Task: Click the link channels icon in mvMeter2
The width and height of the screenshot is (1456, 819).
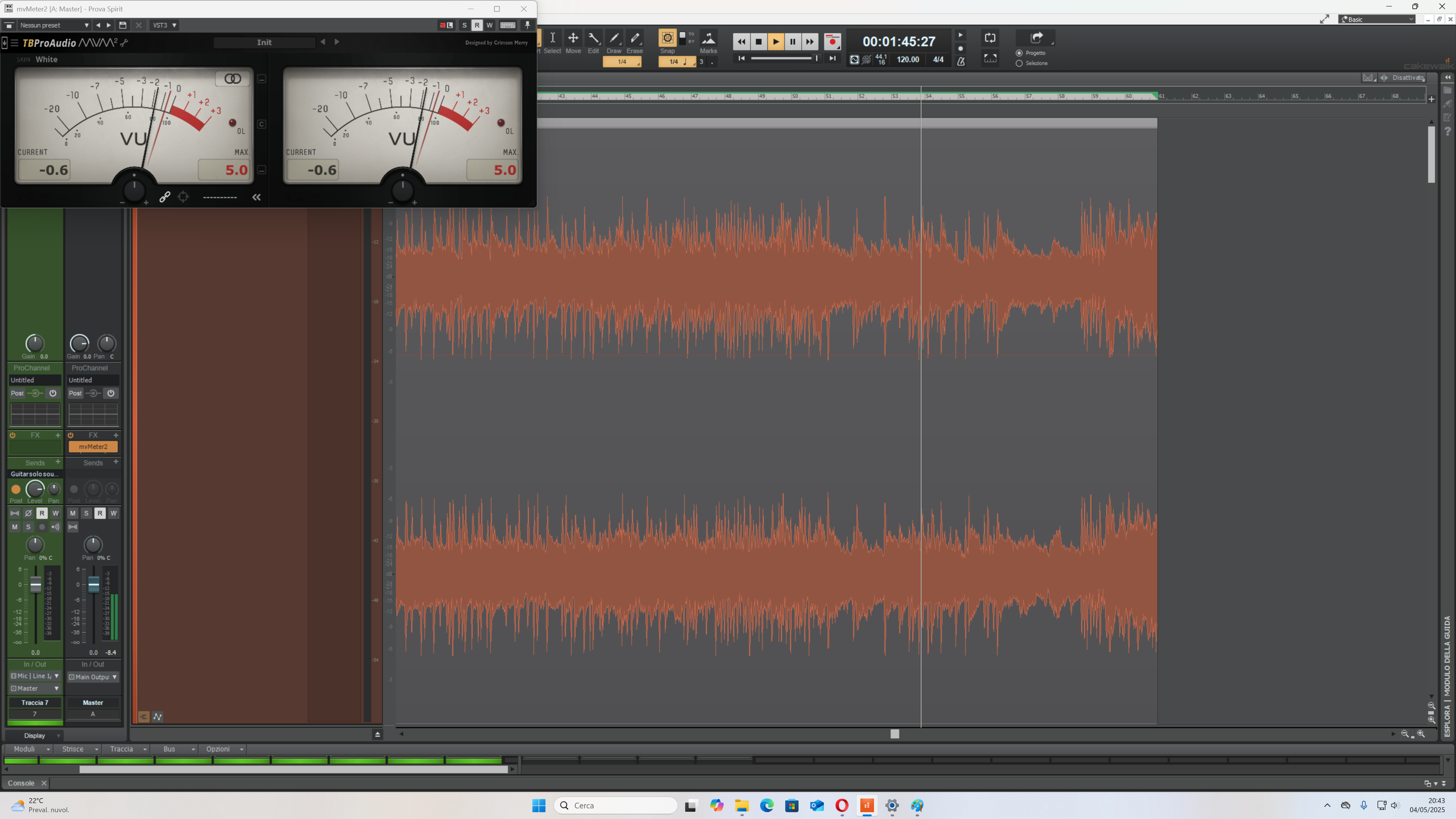Action: (165, 197)
